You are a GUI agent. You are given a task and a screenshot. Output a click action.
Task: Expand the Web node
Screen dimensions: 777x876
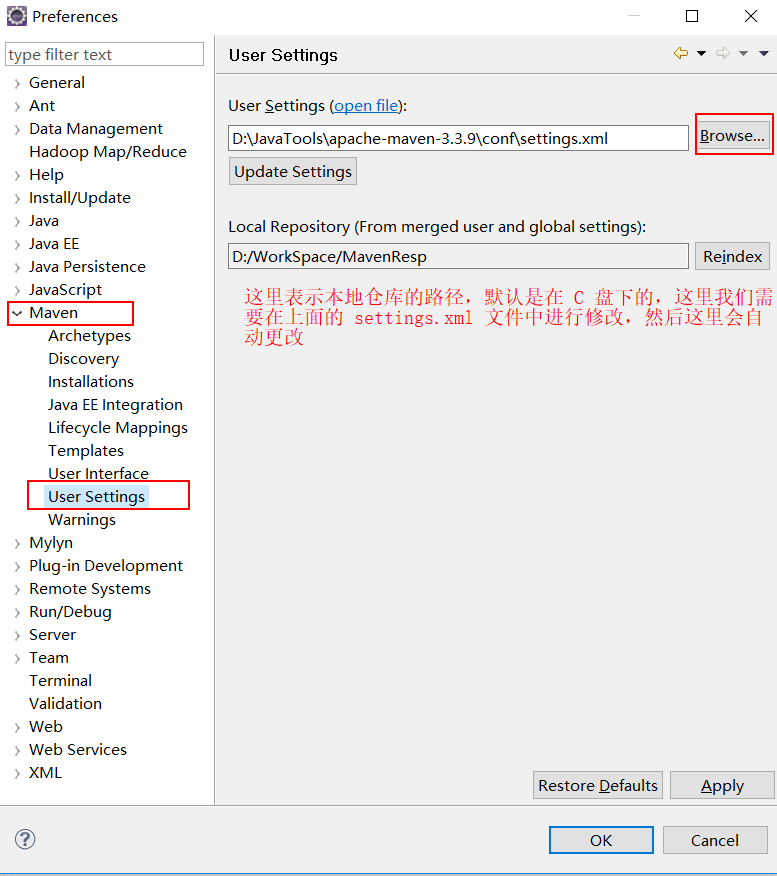point(17,727)
